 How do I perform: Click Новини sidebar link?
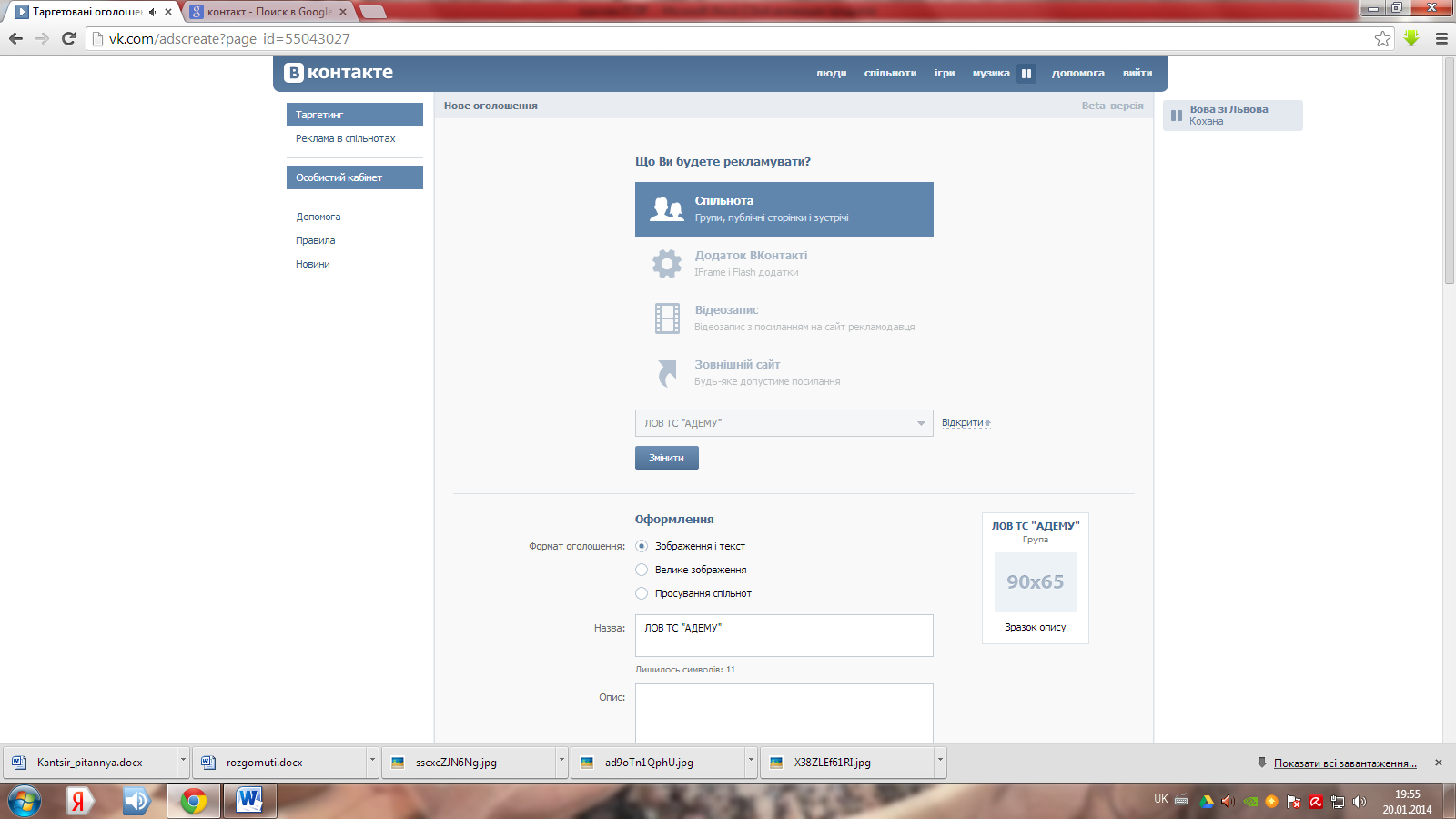(313, 264)
